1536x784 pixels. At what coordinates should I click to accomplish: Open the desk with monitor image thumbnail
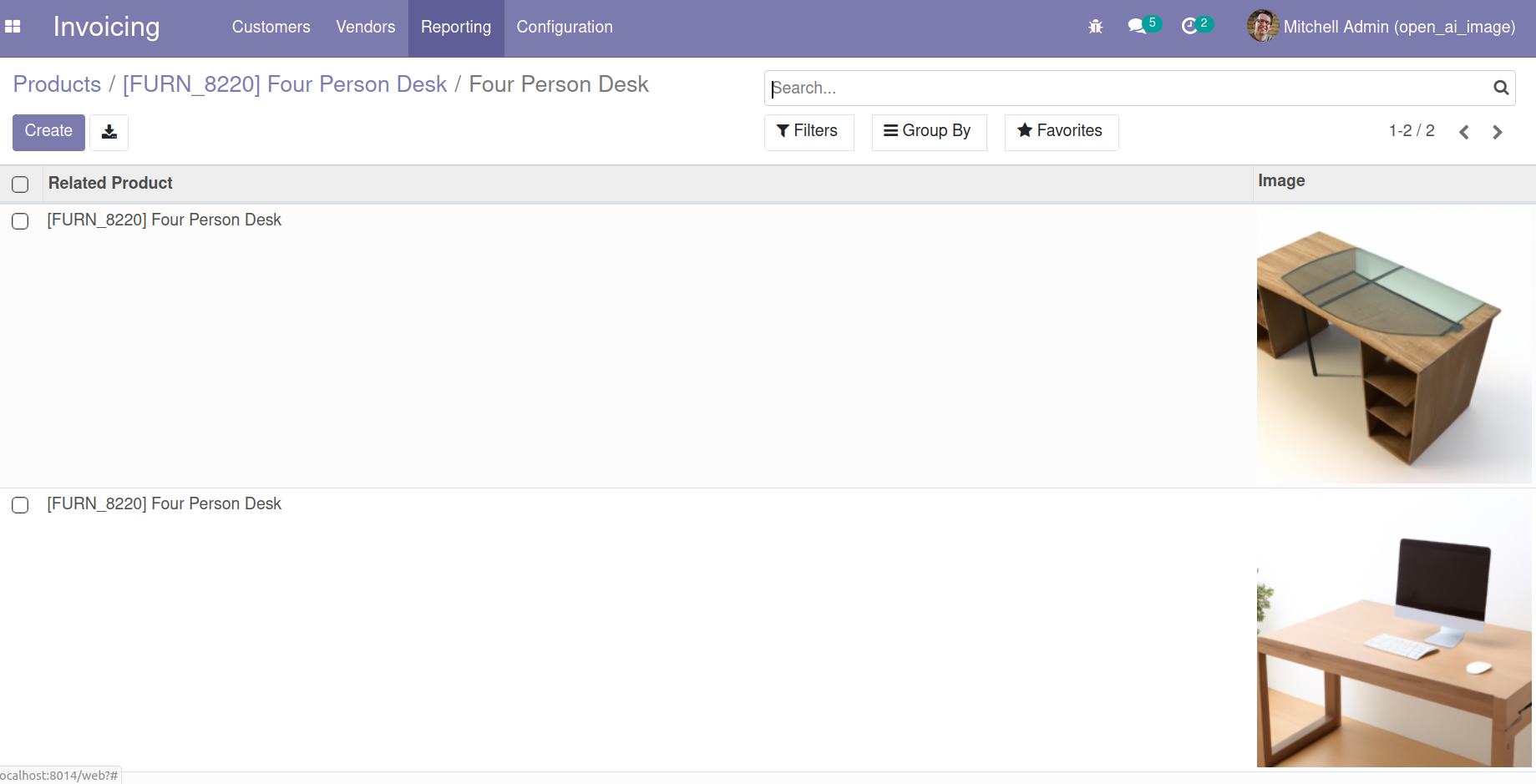pos(1393,630)
